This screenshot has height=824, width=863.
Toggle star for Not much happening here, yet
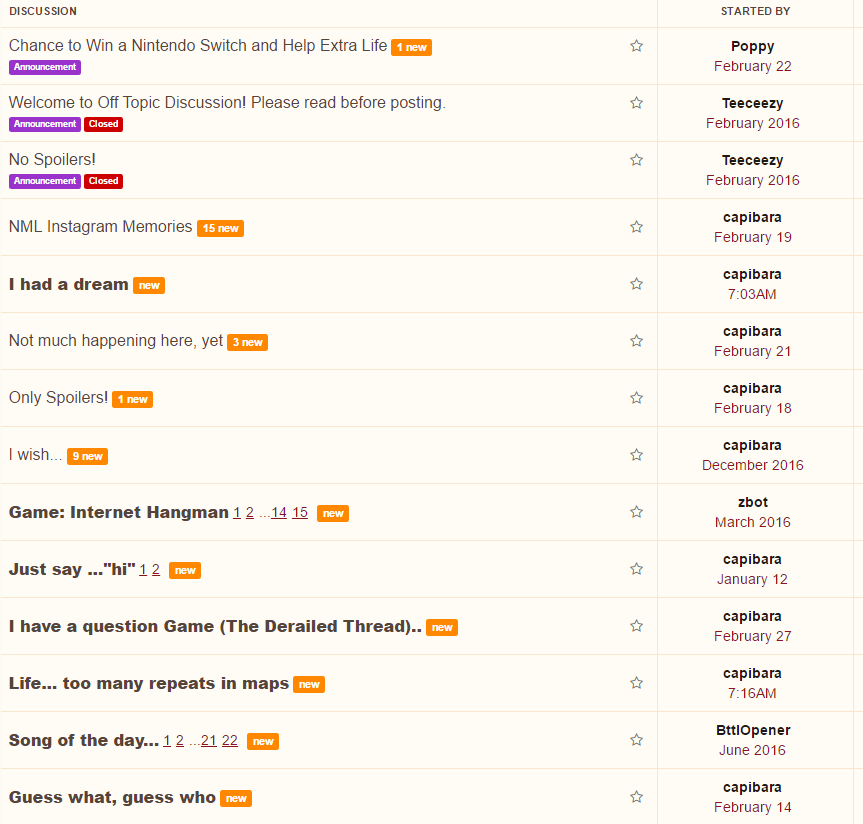636,341
